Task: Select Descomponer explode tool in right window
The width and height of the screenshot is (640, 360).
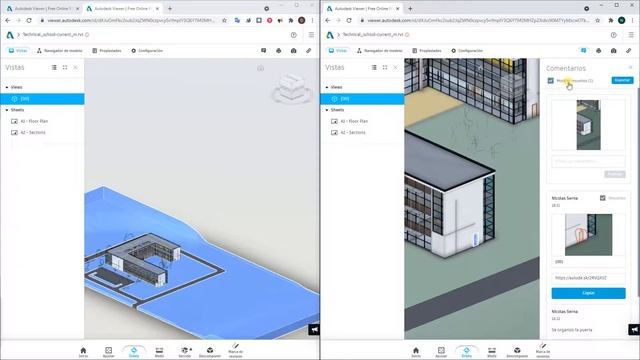Action: point(517,352)
